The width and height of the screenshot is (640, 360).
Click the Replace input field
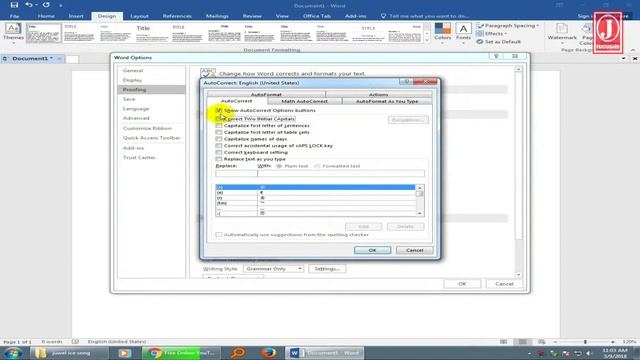point(236,173)
